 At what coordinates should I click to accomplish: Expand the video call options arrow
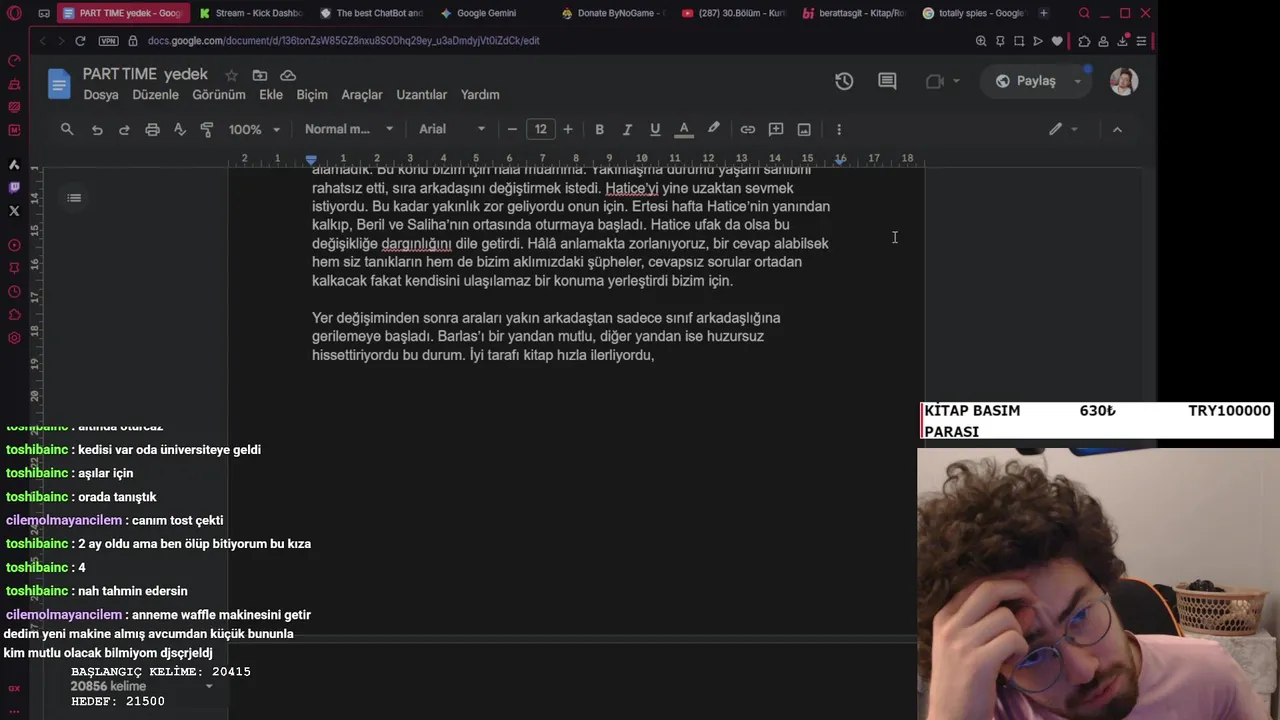click(x=956, y=81)
